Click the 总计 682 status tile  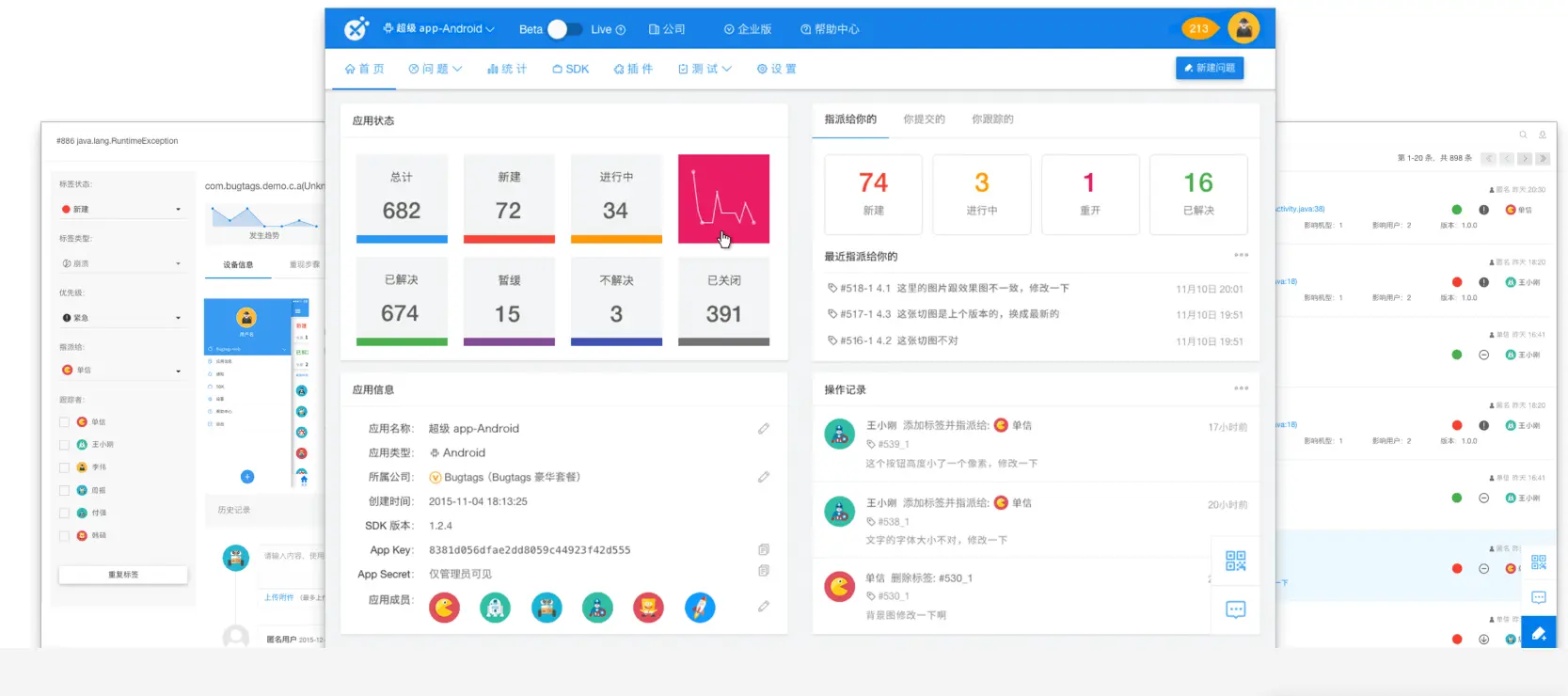point(402,198)
